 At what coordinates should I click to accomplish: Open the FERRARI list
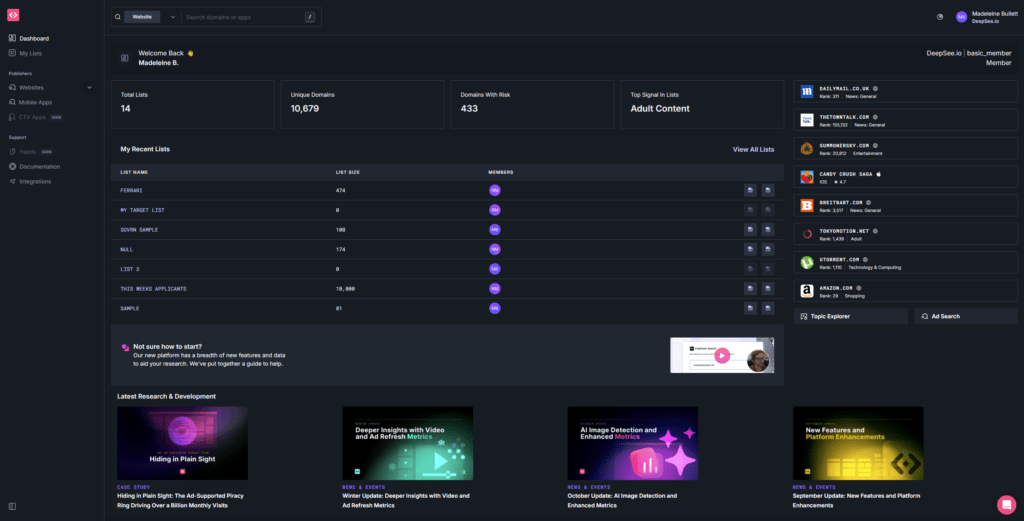(131, 191)
